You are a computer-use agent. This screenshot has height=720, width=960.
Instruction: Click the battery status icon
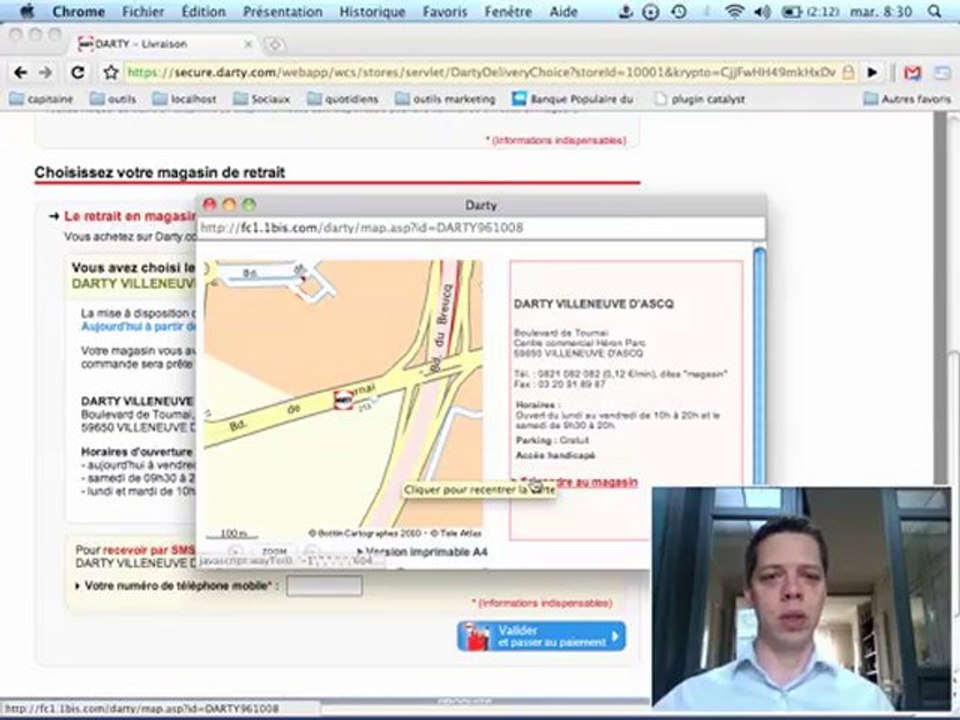point(792,11)
